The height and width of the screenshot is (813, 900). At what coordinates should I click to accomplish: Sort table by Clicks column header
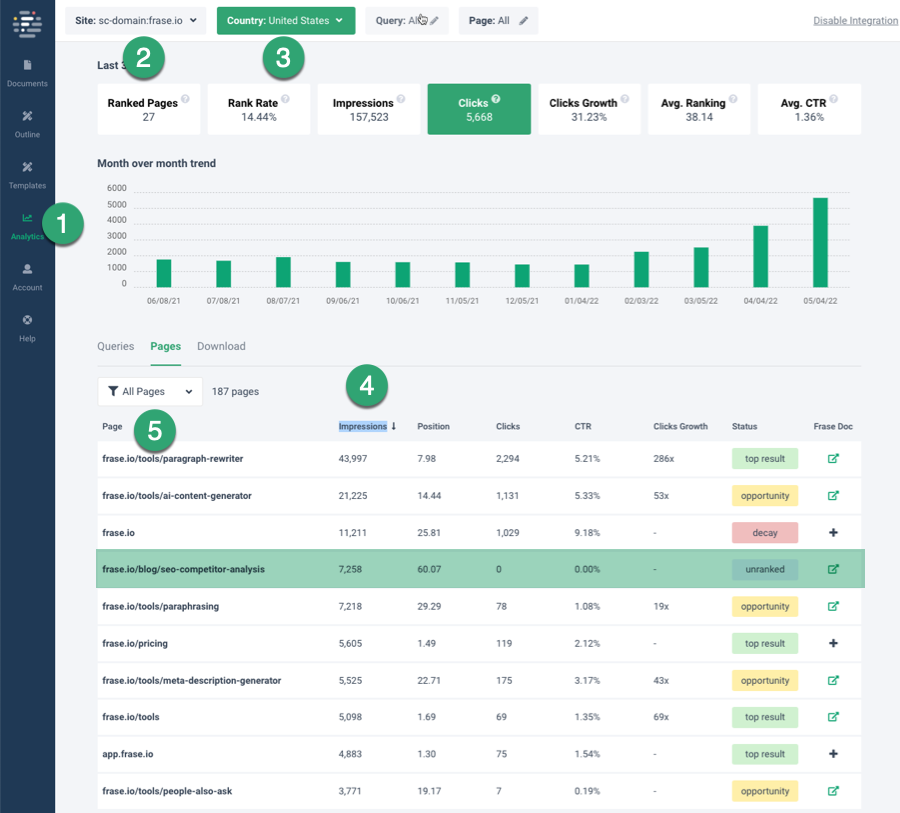(508, 426)
